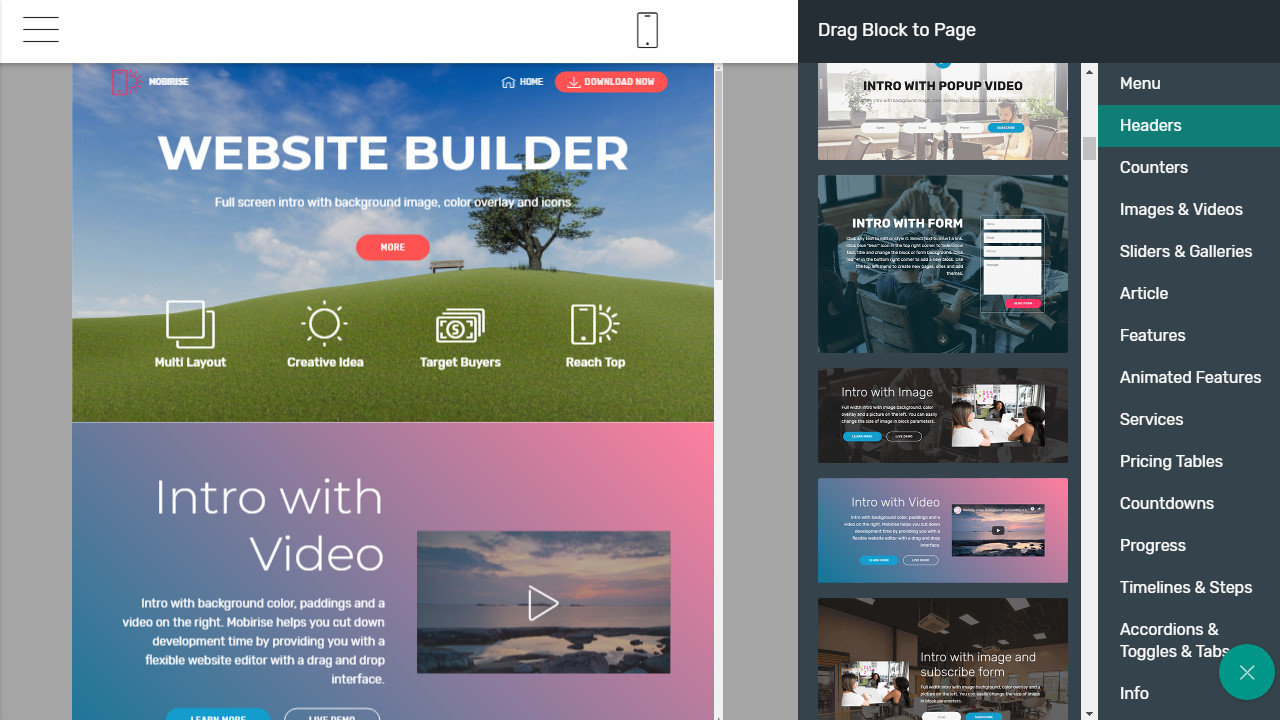Click the DOWNLOAD NOW button
The width and height of the screenshot is (1280, 720).
coord(611,82)
